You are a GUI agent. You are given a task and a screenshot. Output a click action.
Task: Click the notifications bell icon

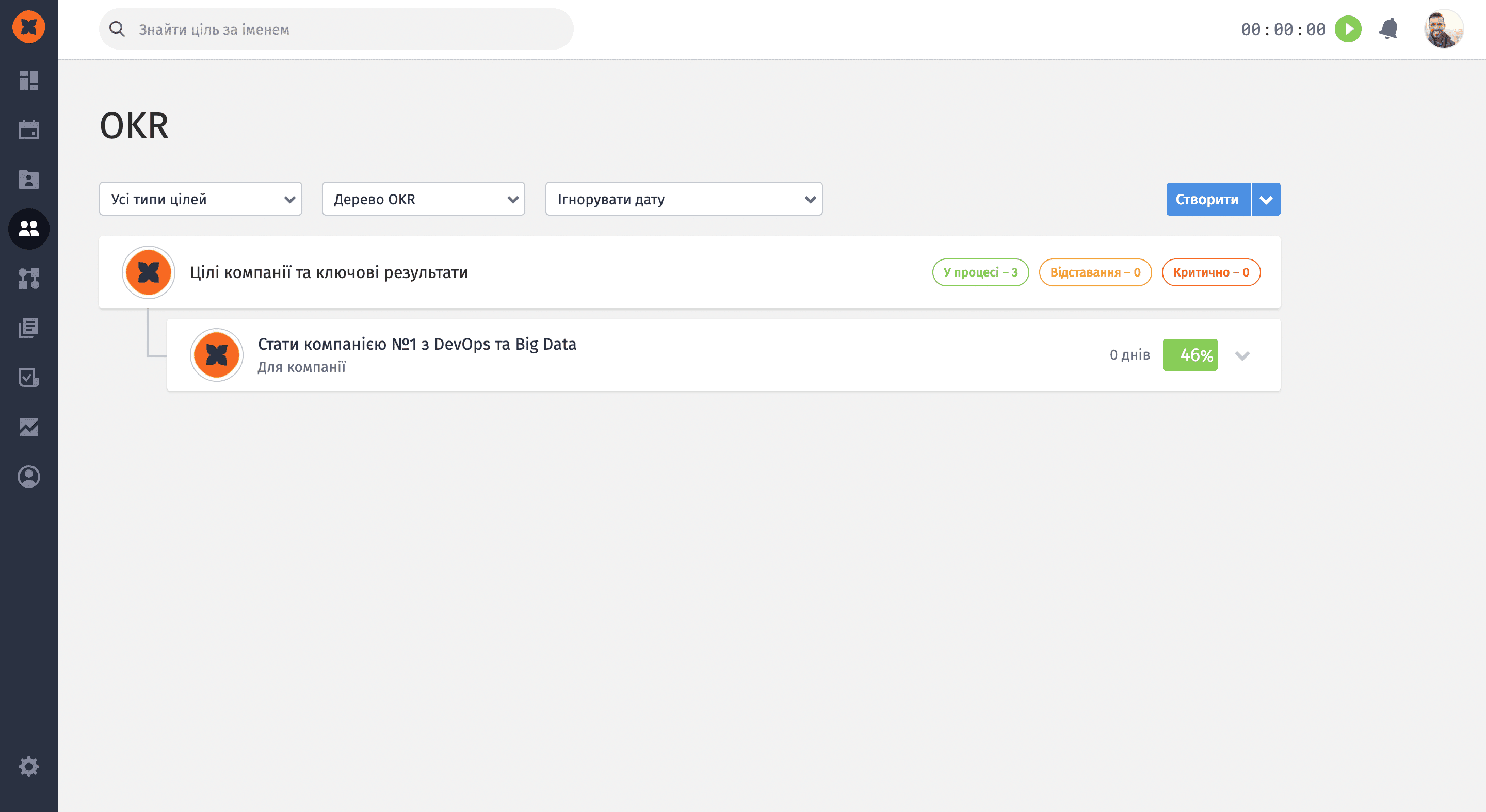click(x=1388, y=29)
